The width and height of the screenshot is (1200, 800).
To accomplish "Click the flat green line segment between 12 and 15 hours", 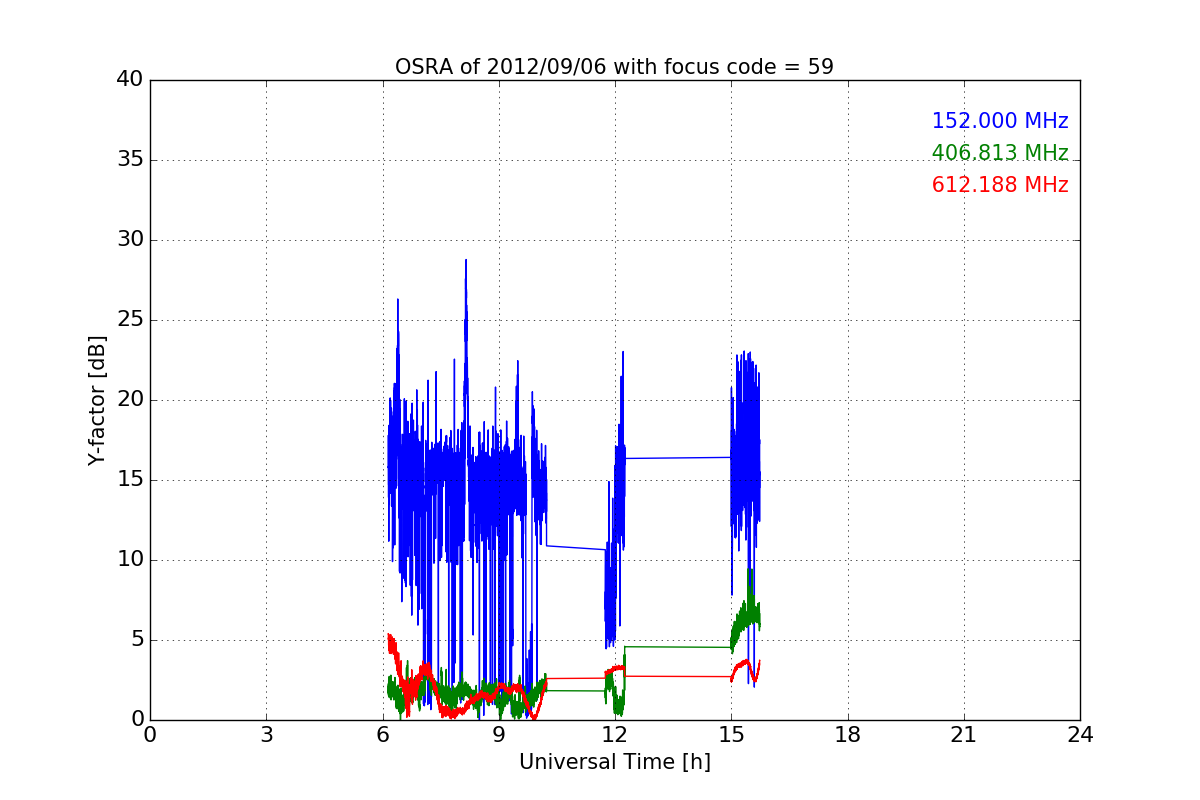I will pyautogui.click(x=678, y=647).
